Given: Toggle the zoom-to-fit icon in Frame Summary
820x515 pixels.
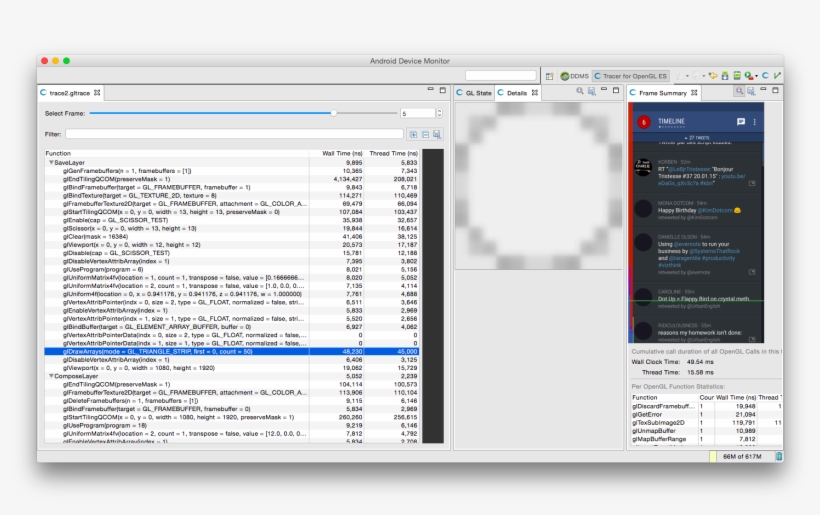Looking at the screenshot, I should pyautogui.click(x=739, y=91).
